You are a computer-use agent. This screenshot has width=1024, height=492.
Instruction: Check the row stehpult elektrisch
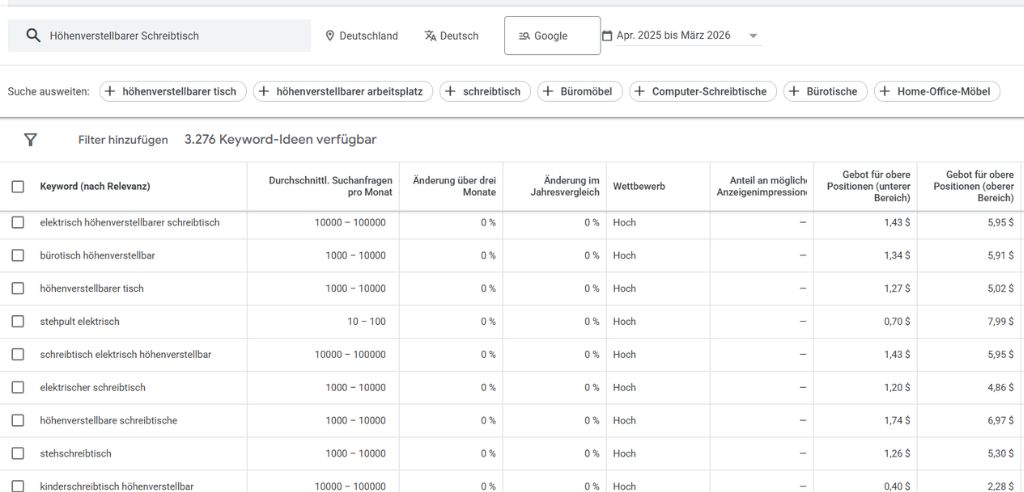[x=18, y=321]
